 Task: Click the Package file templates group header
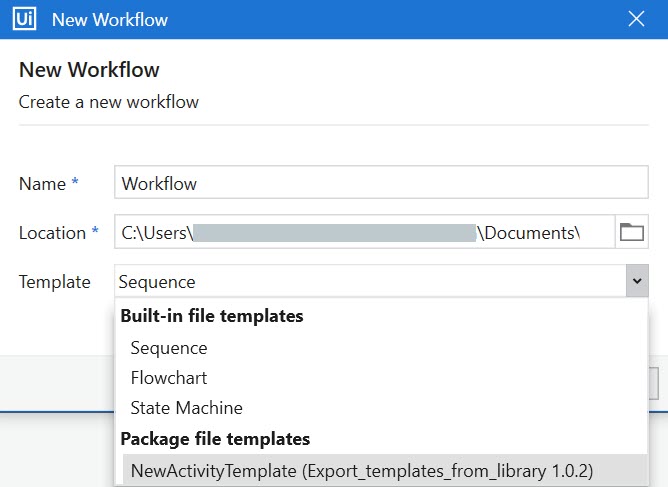click(x=215, y=438)
